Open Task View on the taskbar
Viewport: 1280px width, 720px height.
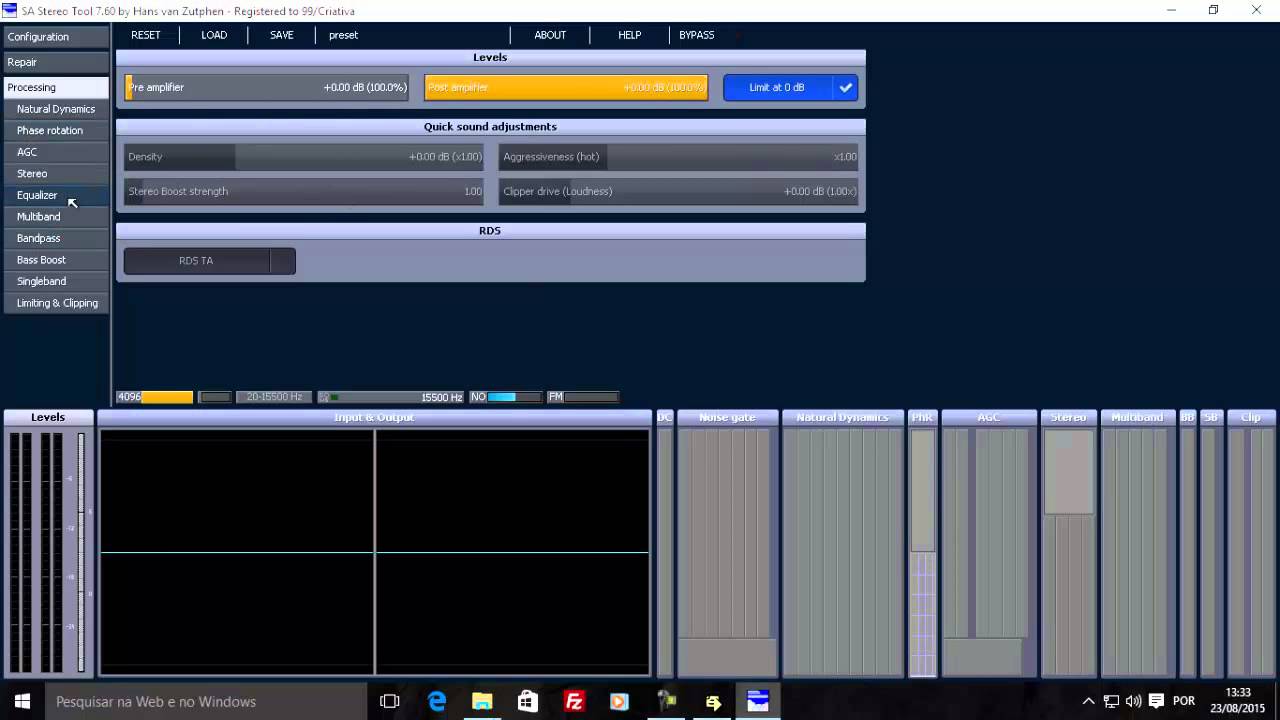click(390, 701)
